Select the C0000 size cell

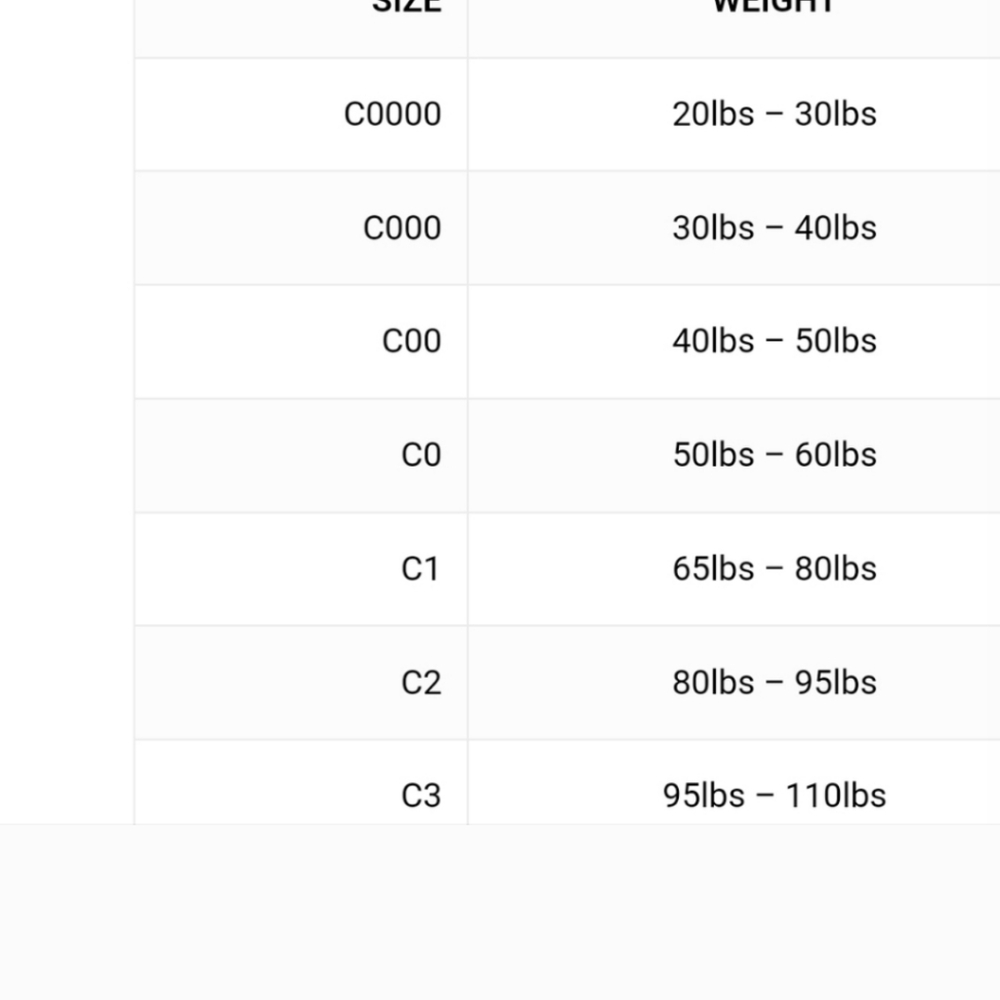(x=392, y=114)
